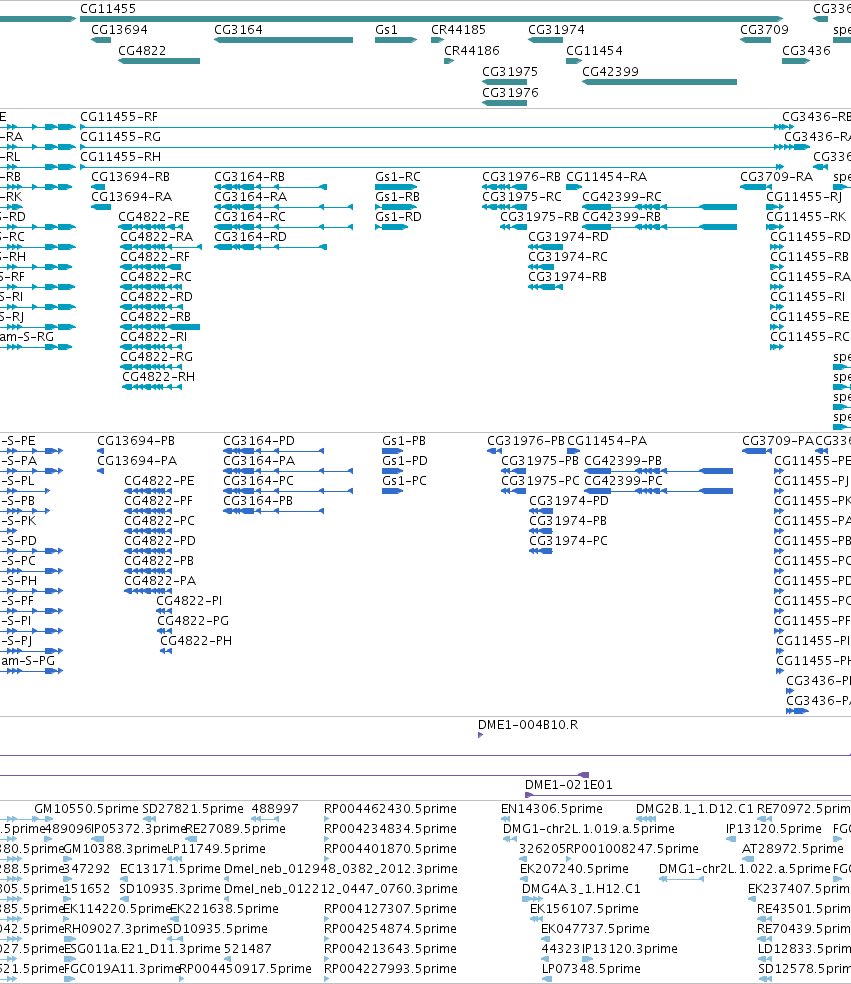Click EST GM10550.5prime
The width and height of the screenshot is (851, 984).
coord(86,809)
